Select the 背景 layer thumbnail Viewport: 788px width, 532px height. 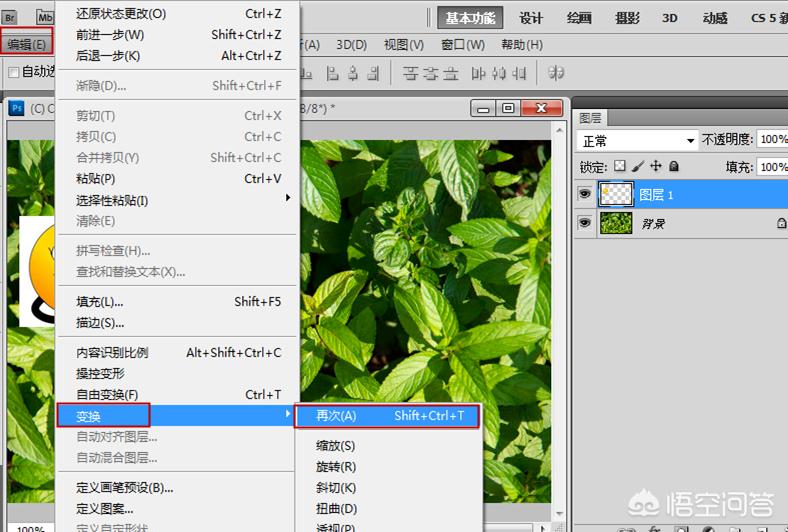coord(616,223)
